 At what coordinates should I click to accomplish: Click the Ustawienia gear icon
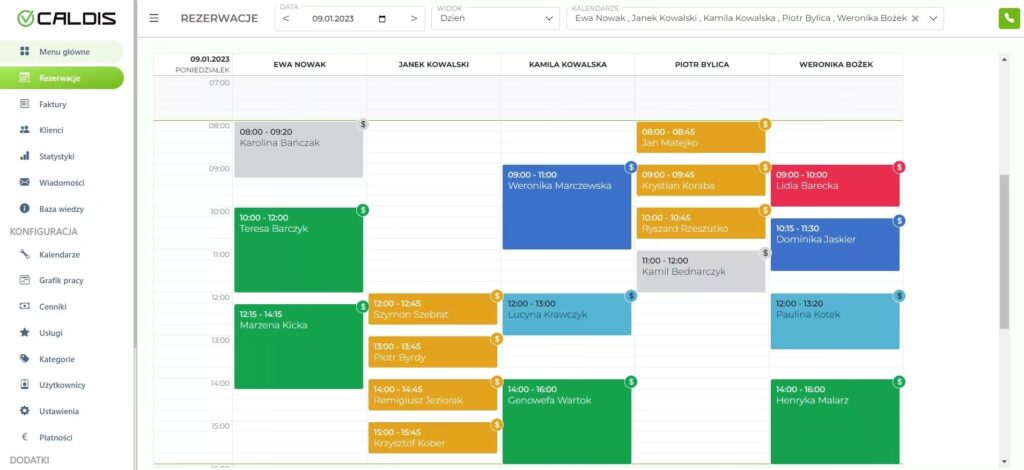[x=25, y=411]
